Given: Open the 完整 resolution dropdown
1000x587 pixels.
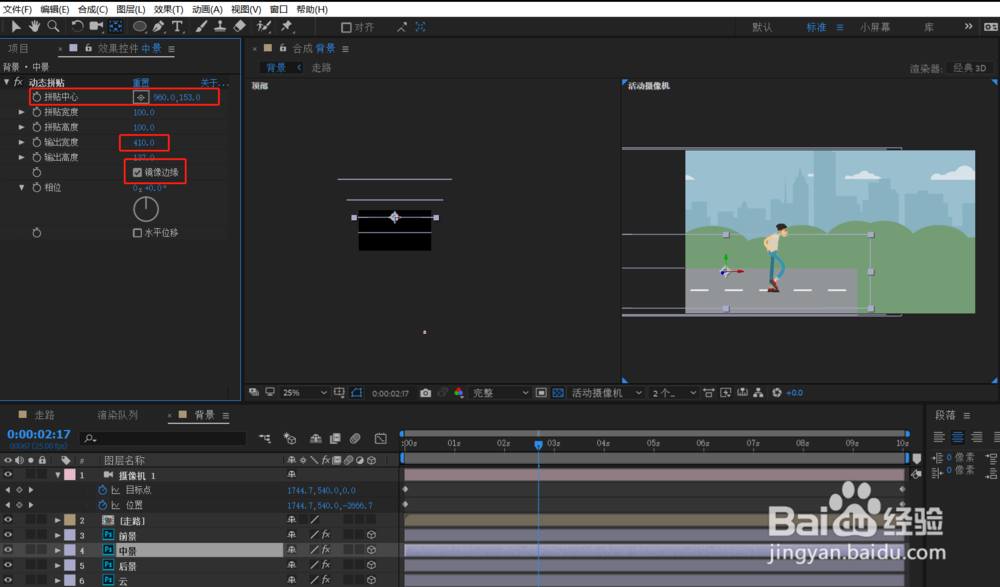Looking at the screenshot, I should [x=500, y=393].
